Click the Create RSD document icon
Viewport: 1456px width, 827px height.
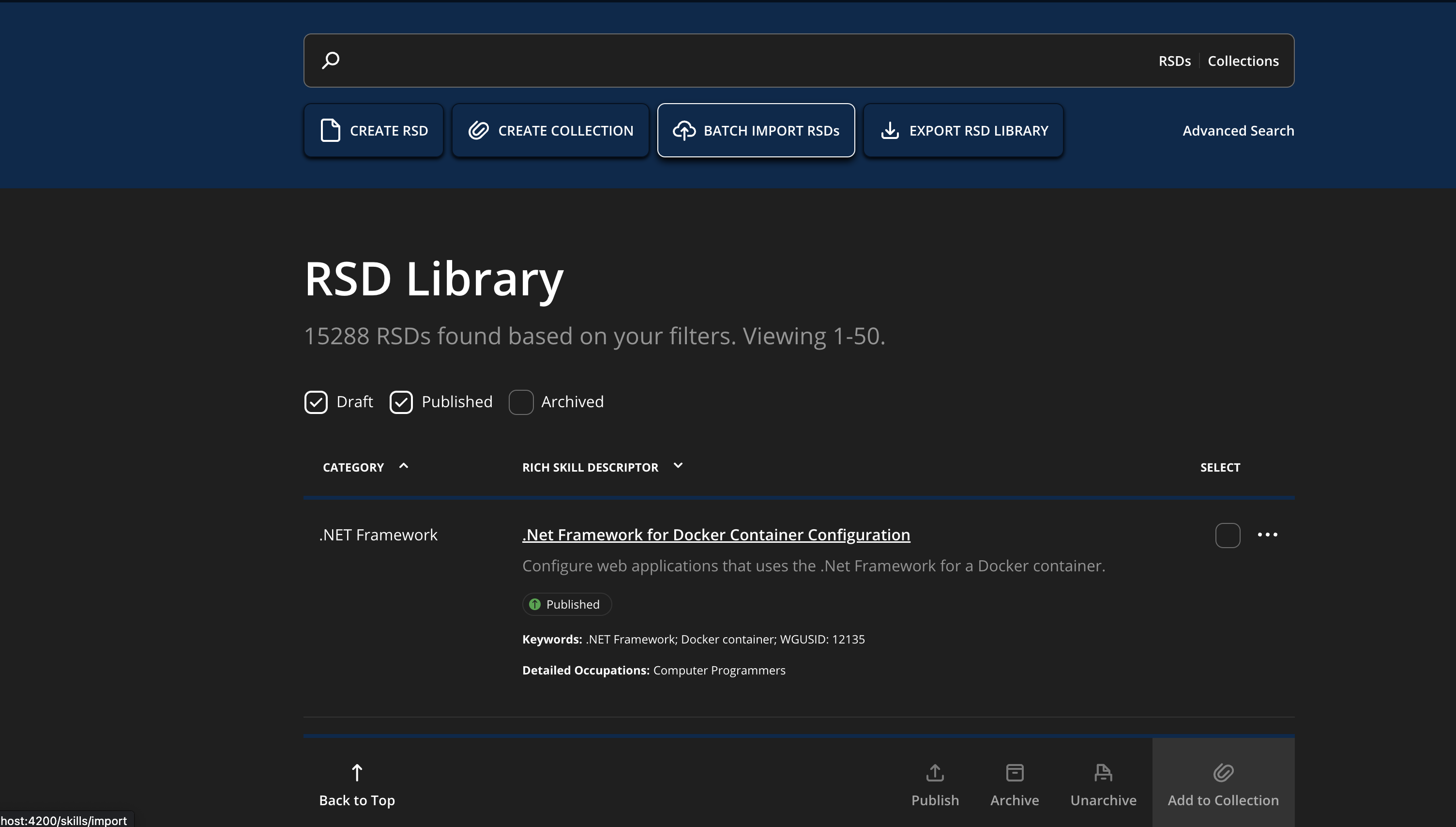click(331, 130)
